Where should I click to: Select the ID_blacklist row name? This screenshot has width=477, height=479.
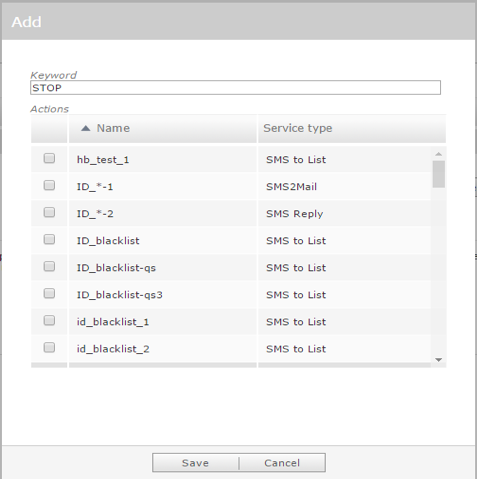point(108,241)
